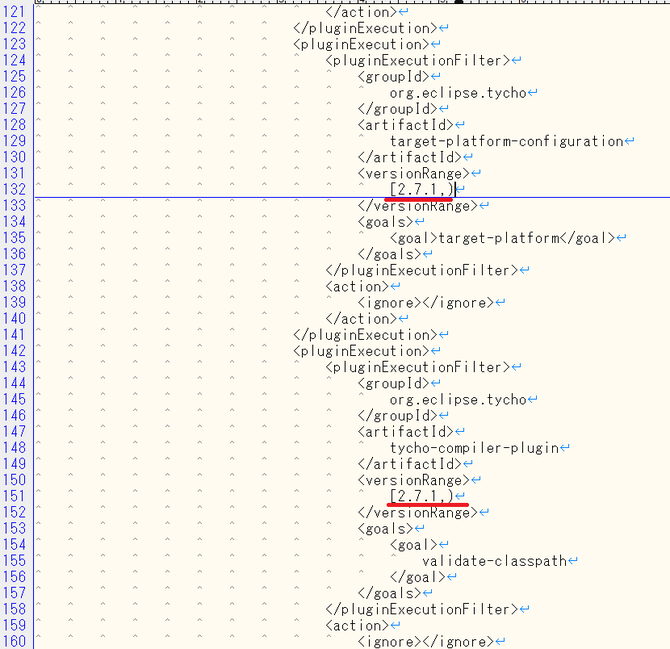Click <ignore></ignore> on line 160

click(426, 641)
